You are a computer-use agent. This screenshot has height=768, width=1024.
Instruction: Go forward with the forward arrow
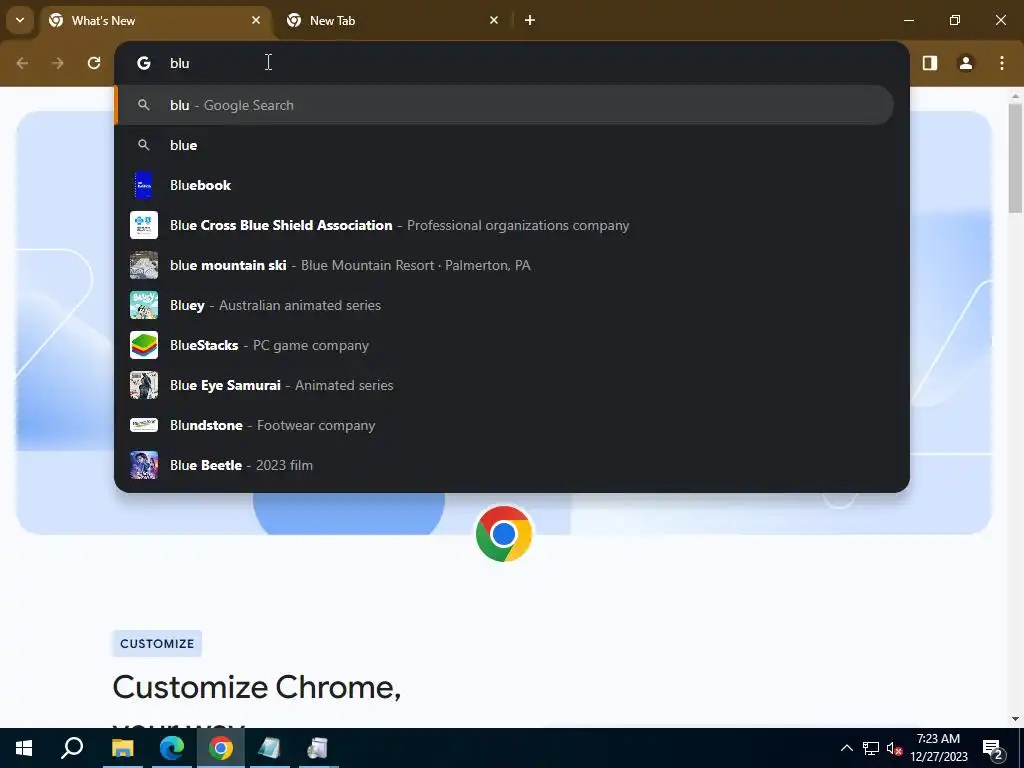tap(58, 63)
